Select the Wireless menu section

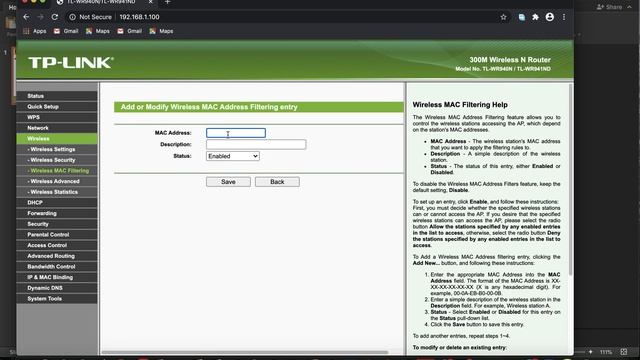tap(57, 139)
